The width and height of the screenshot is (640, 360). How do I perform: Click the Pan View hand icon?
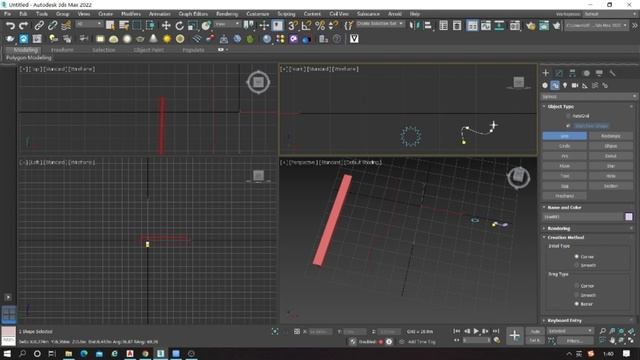[612, 340]
